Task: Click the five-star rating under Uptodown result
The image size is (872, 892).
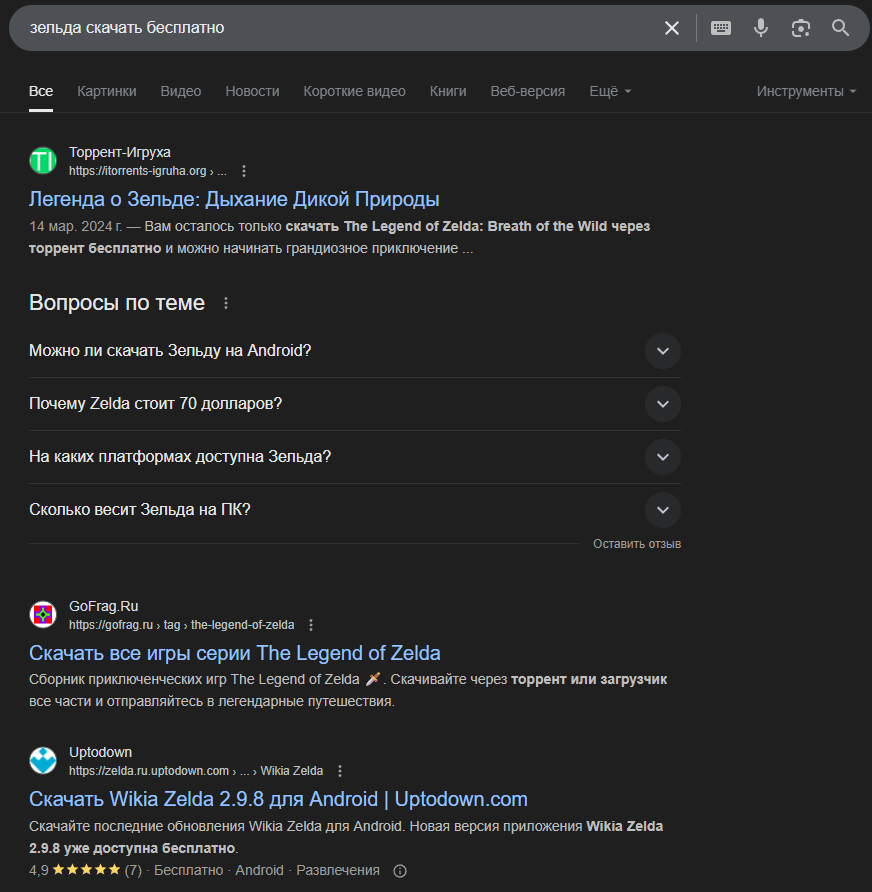Action: 86,869
